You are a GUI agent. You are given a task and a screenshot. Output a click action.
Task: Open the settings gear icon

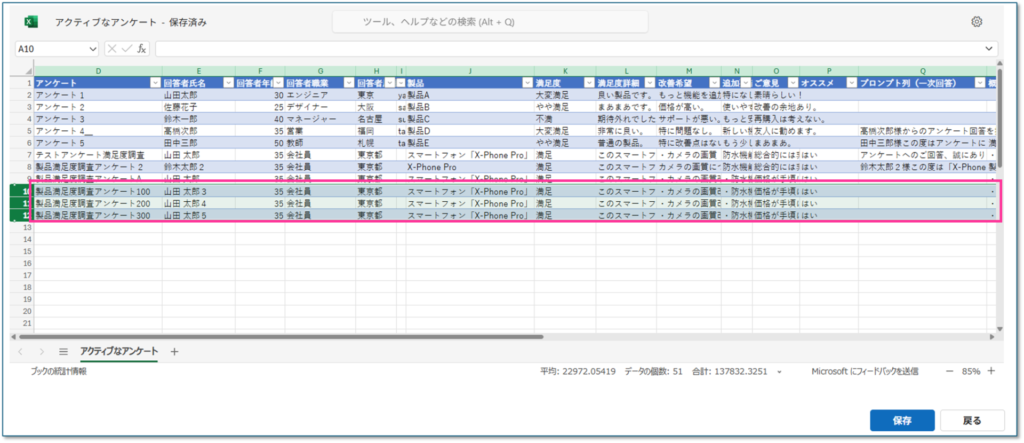(976, 22)
